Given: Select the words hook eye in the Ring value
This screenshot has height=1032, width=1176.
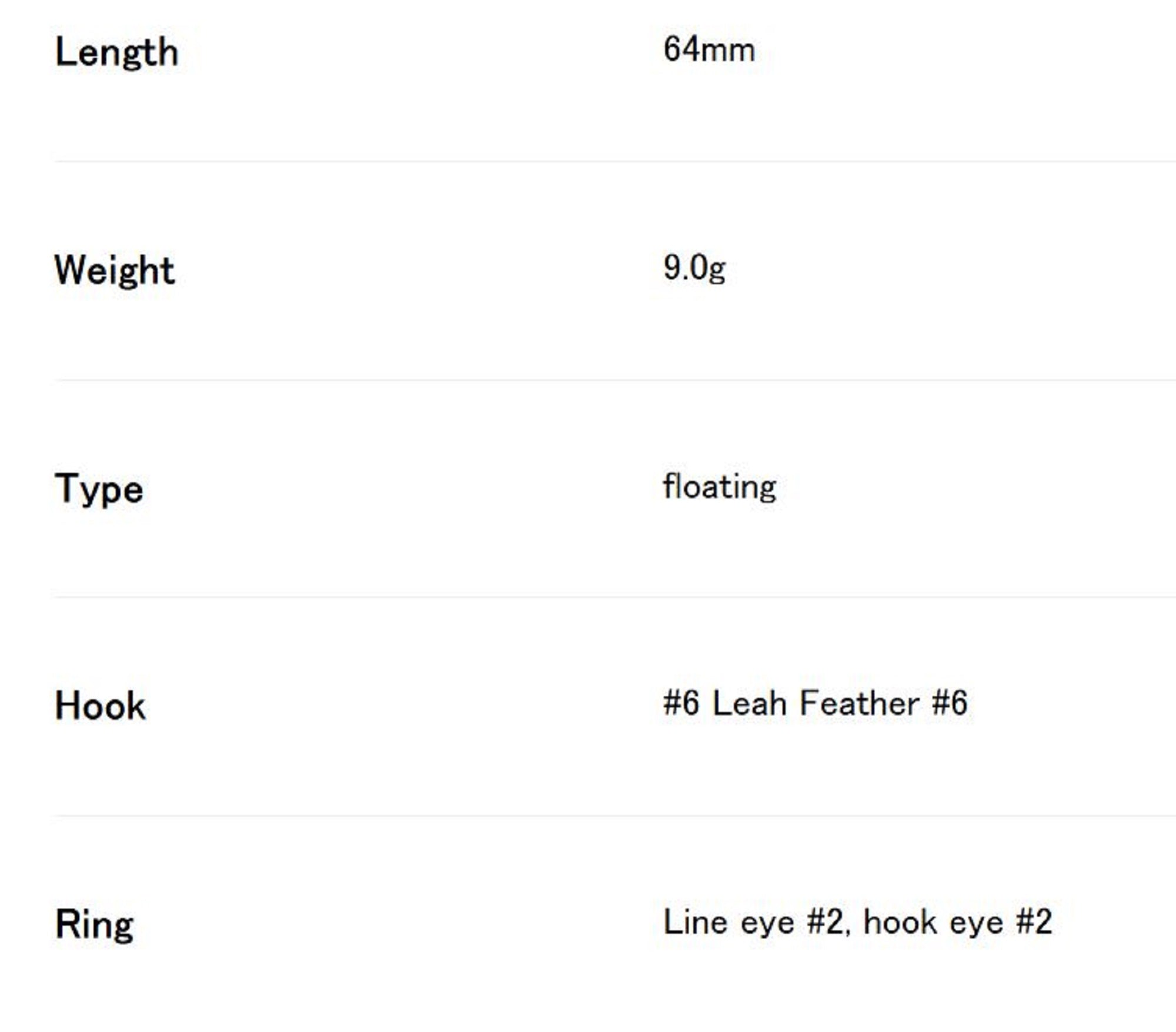Looking at the screenshot, I should [933, 922].
